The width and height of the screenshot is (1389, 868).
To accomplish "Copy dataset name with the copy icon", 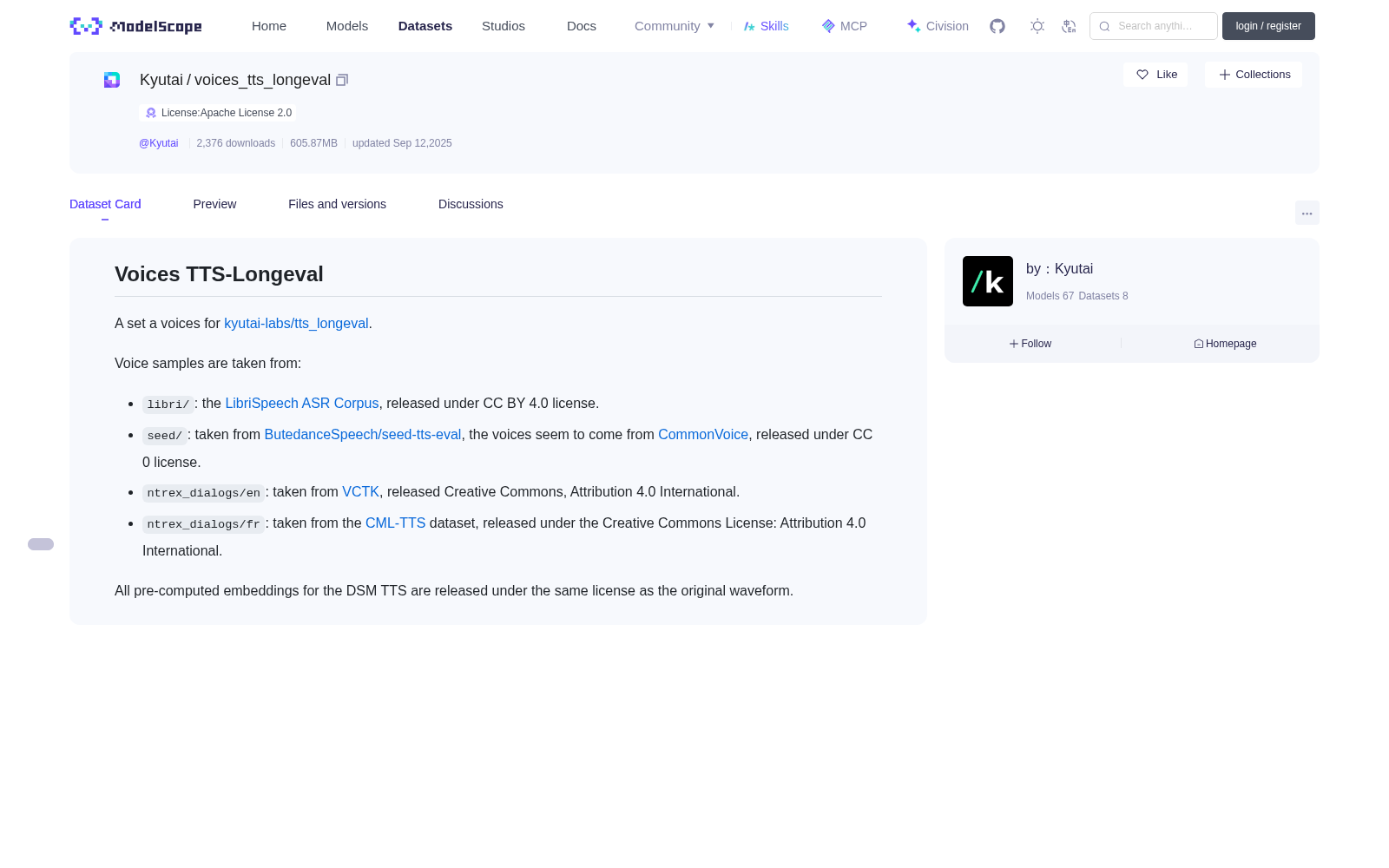I will coord(342,80).
